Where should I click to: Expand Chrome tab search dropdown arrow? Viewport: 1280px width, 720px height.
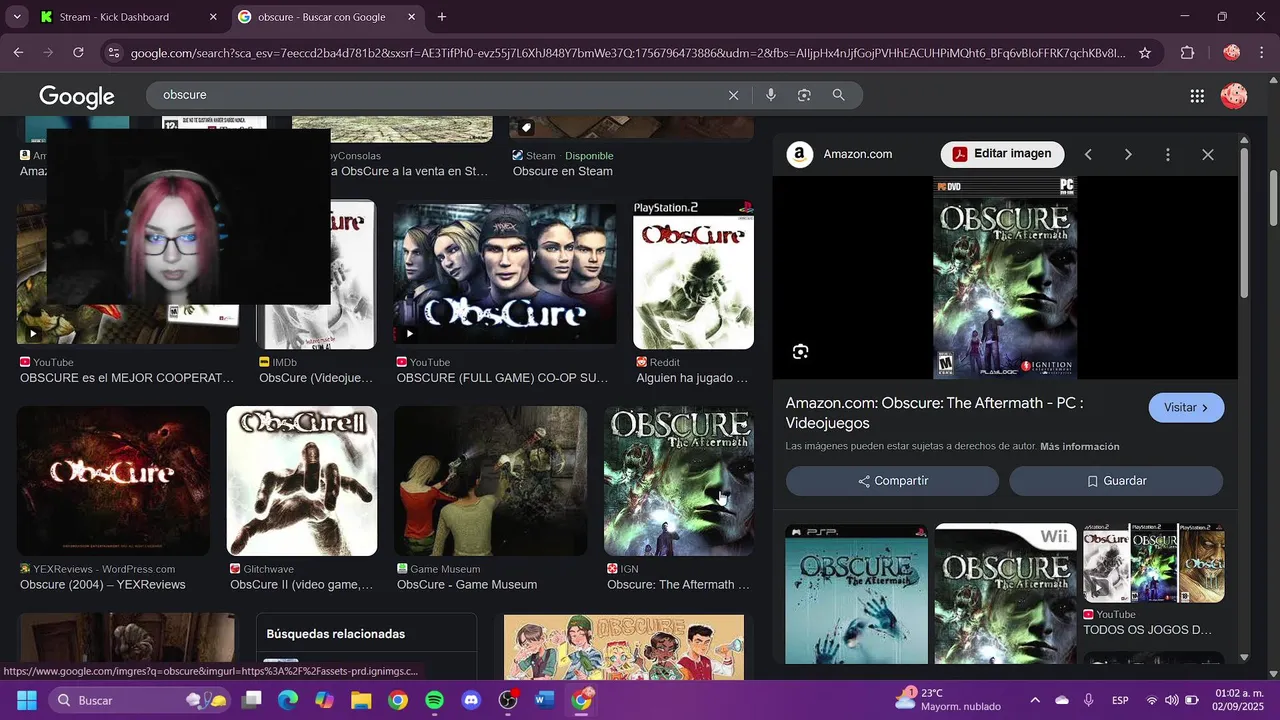point(17,17)
